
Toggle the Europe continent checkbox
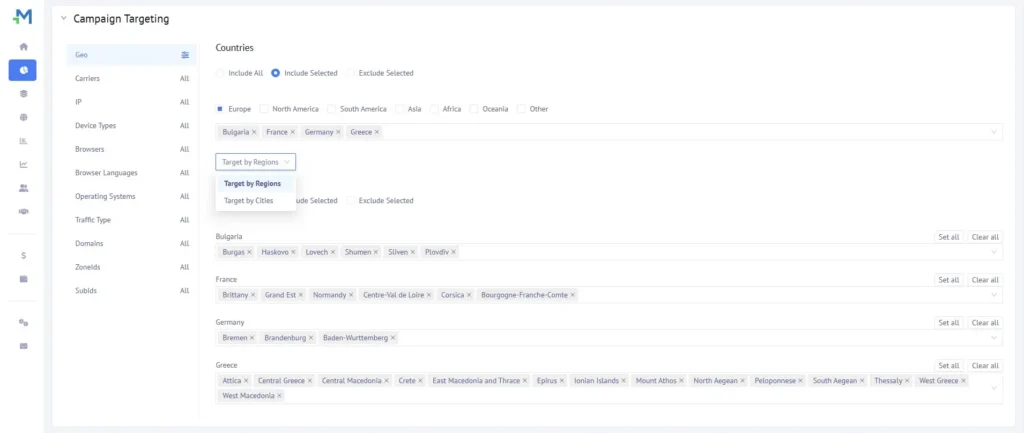click(220, 109)
